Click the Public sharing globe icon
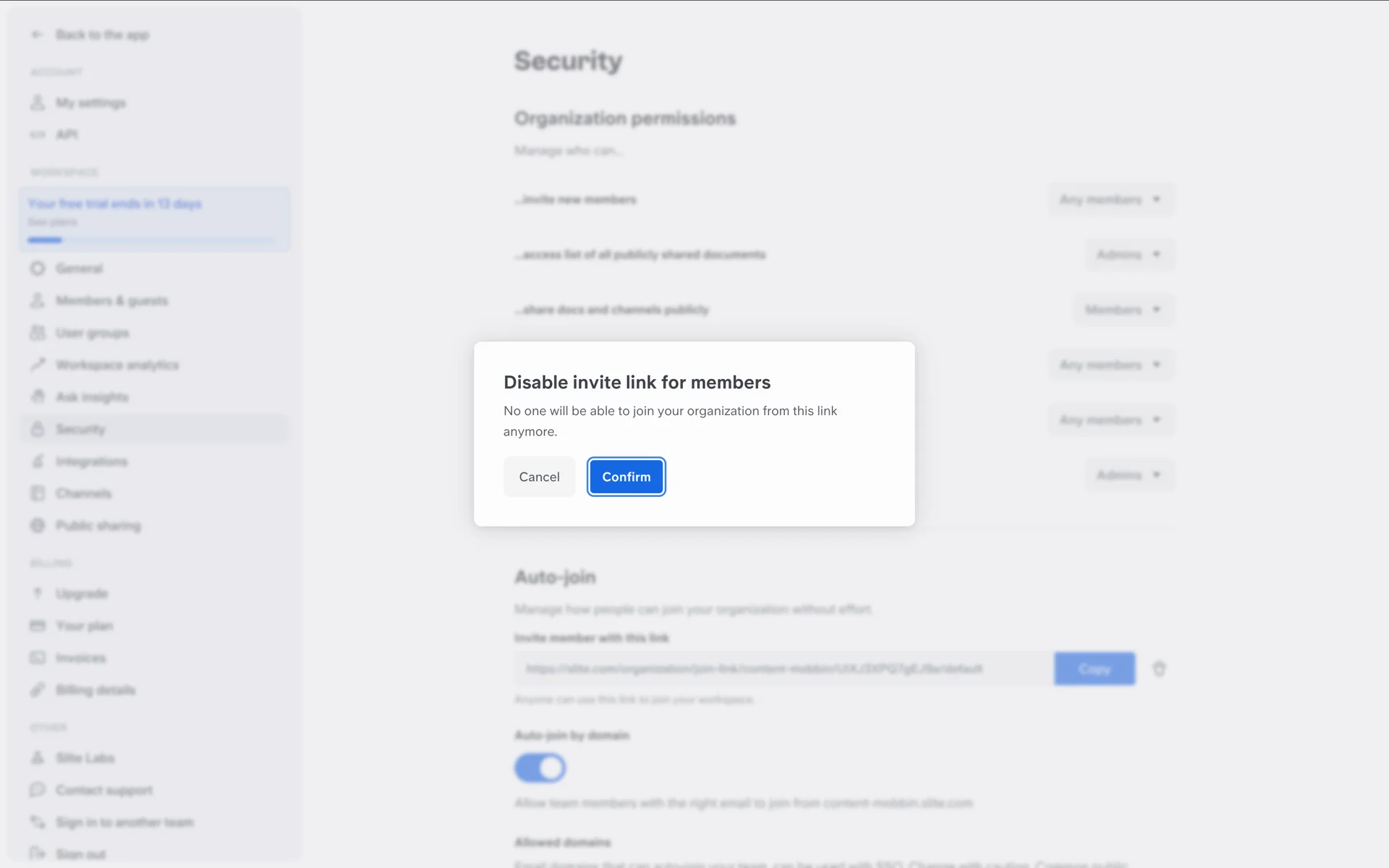Screen dimensions: 1389x868 click(38, 525)
